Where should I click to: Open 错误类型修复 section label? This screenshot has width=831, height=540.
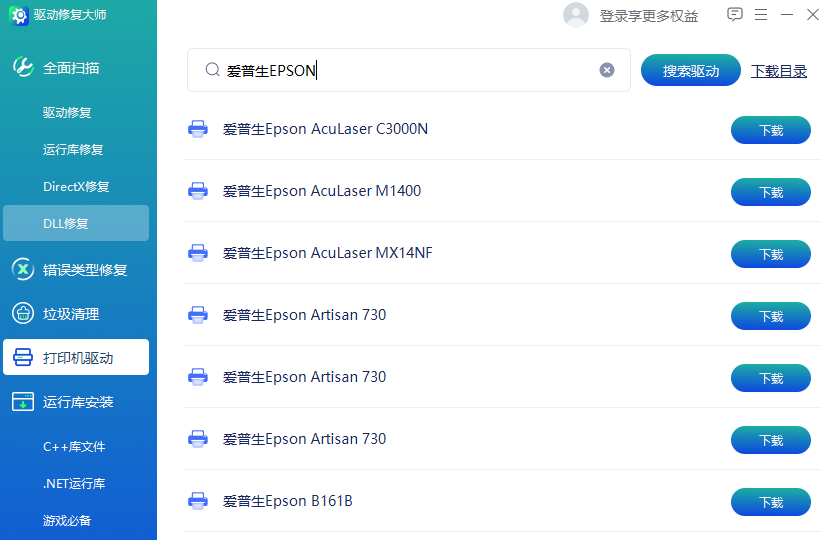click(x=85, y=270)
